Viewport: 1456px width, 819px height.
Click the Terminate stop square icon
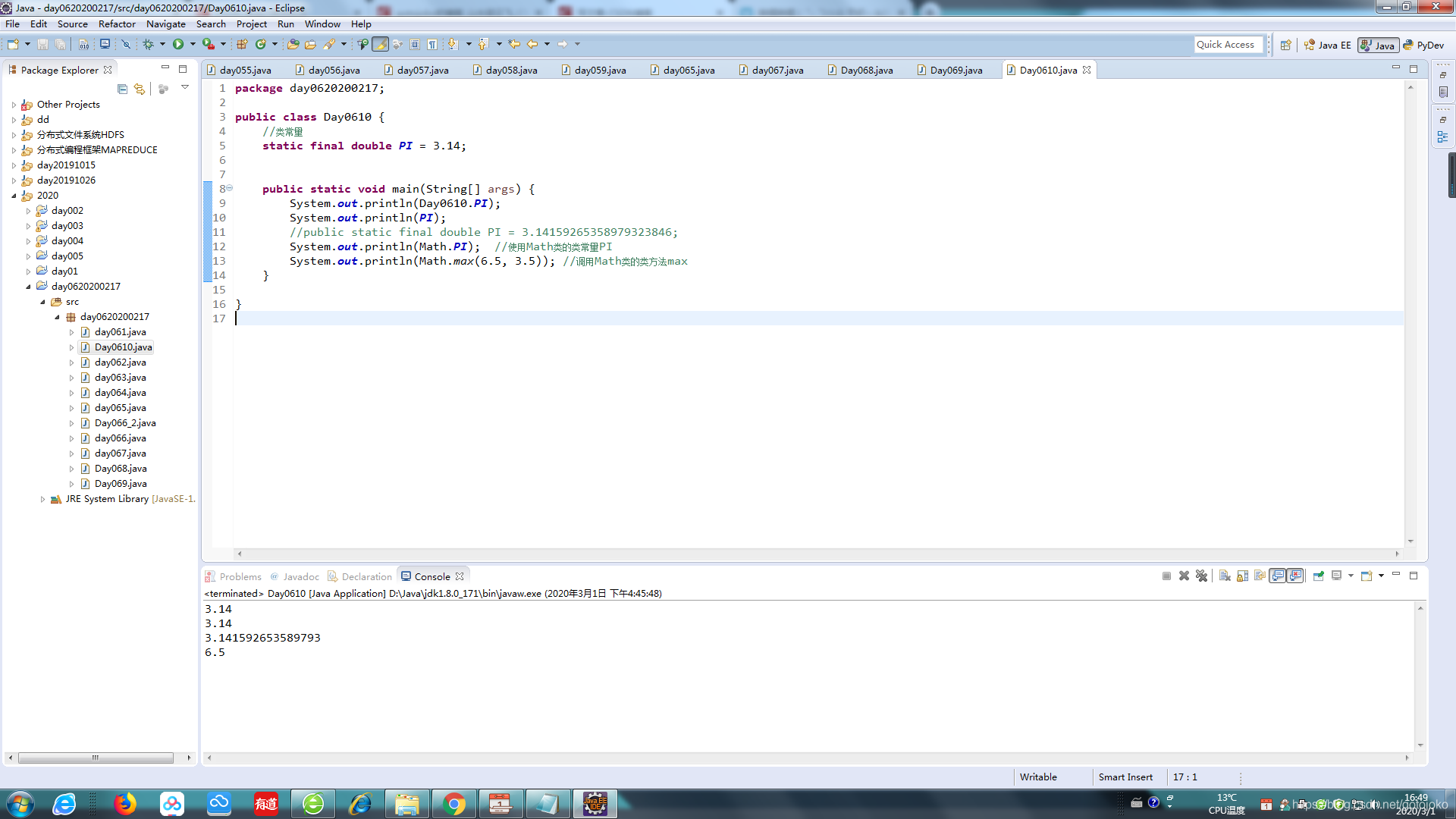(x=1166, y=576)
